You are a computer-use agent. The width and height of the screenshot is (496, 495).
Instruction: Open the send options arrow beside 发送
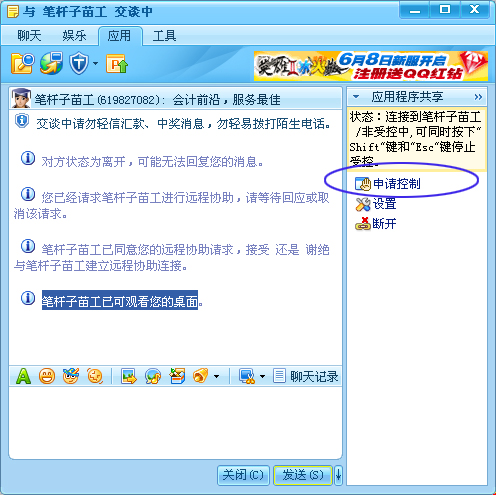(338, 475)
